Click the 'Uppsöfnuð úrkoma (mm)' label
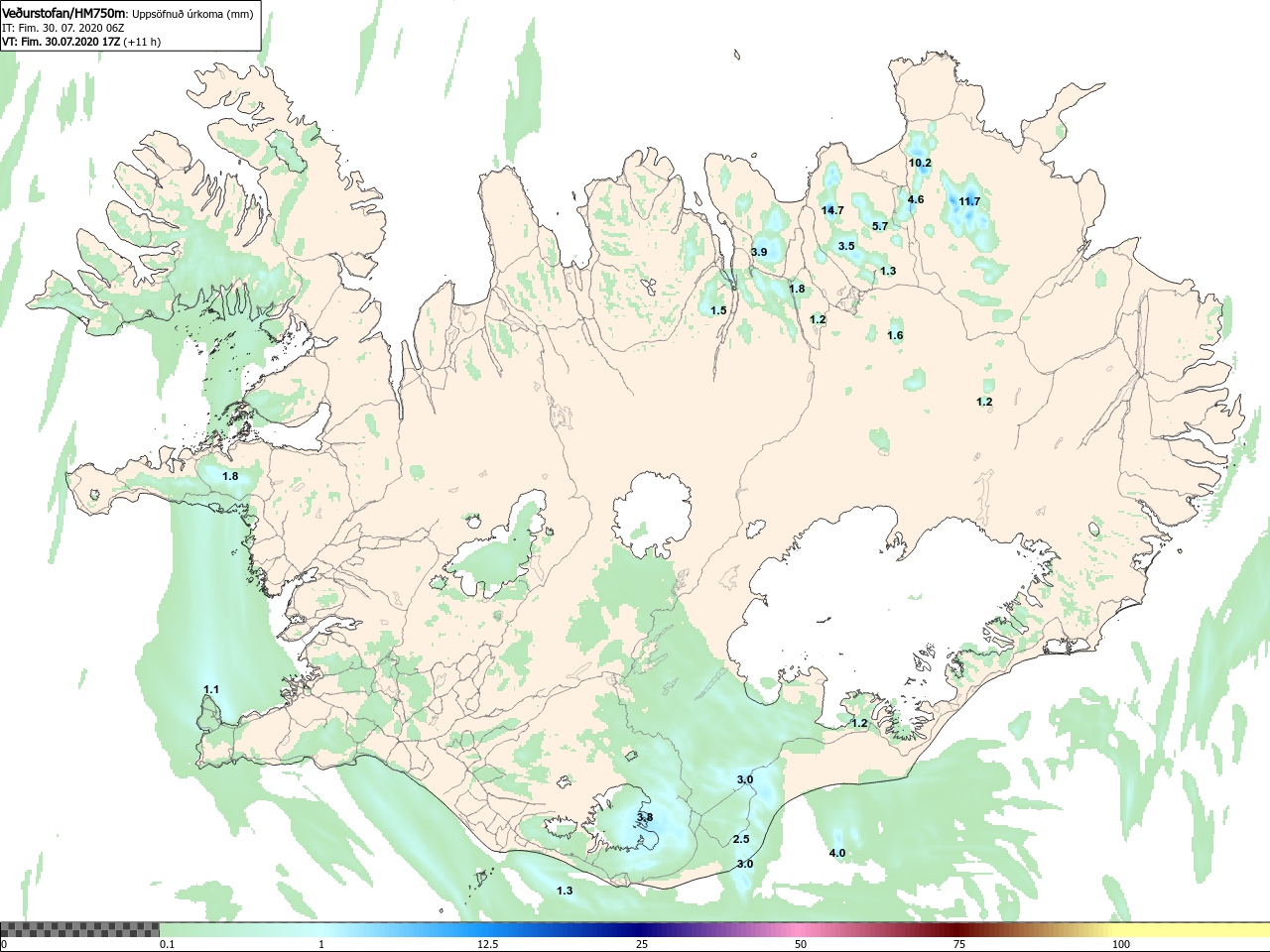The height and width of the screenshot is (952, 1270). click(193, 14)
